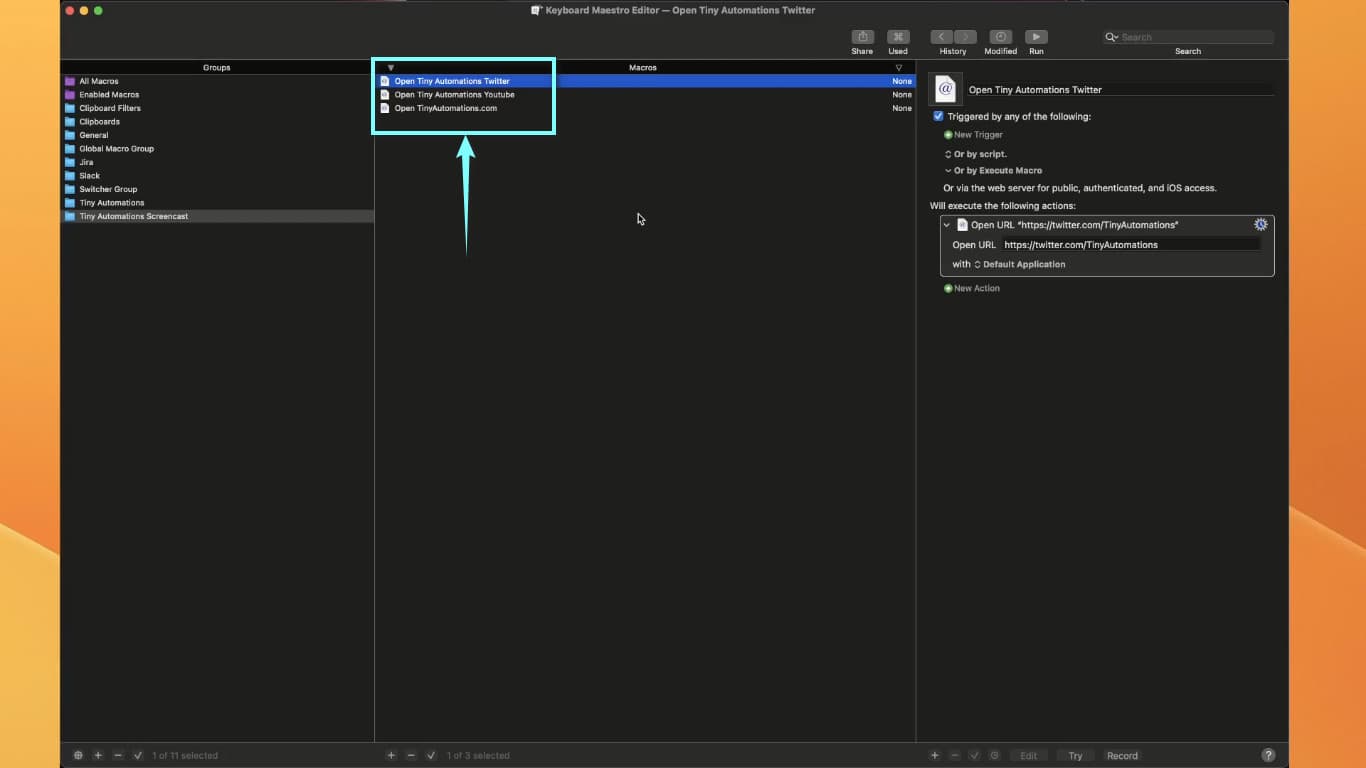Image resolution: width=1366 pixels, height=768 pixels.
Task: Toggle enable for selected macro checkmark
Action: [x=431, y=756]
